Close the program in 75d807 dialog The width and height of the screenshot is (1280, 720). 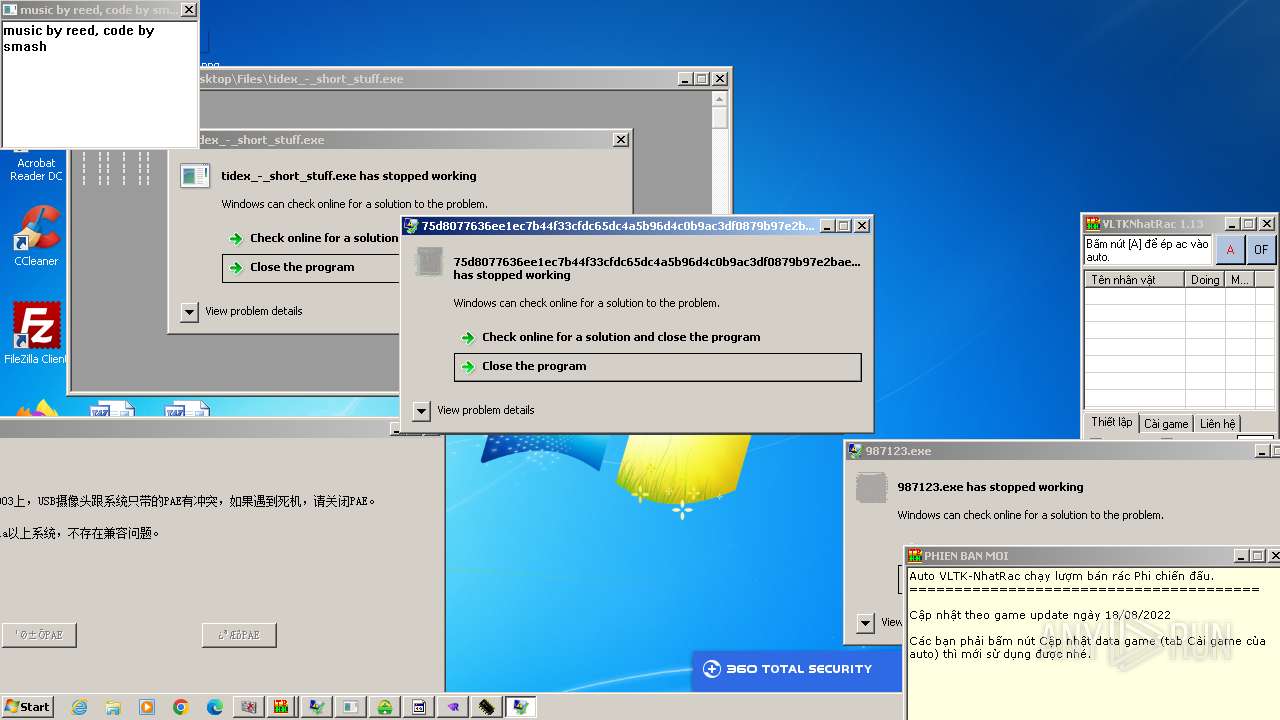657,367
